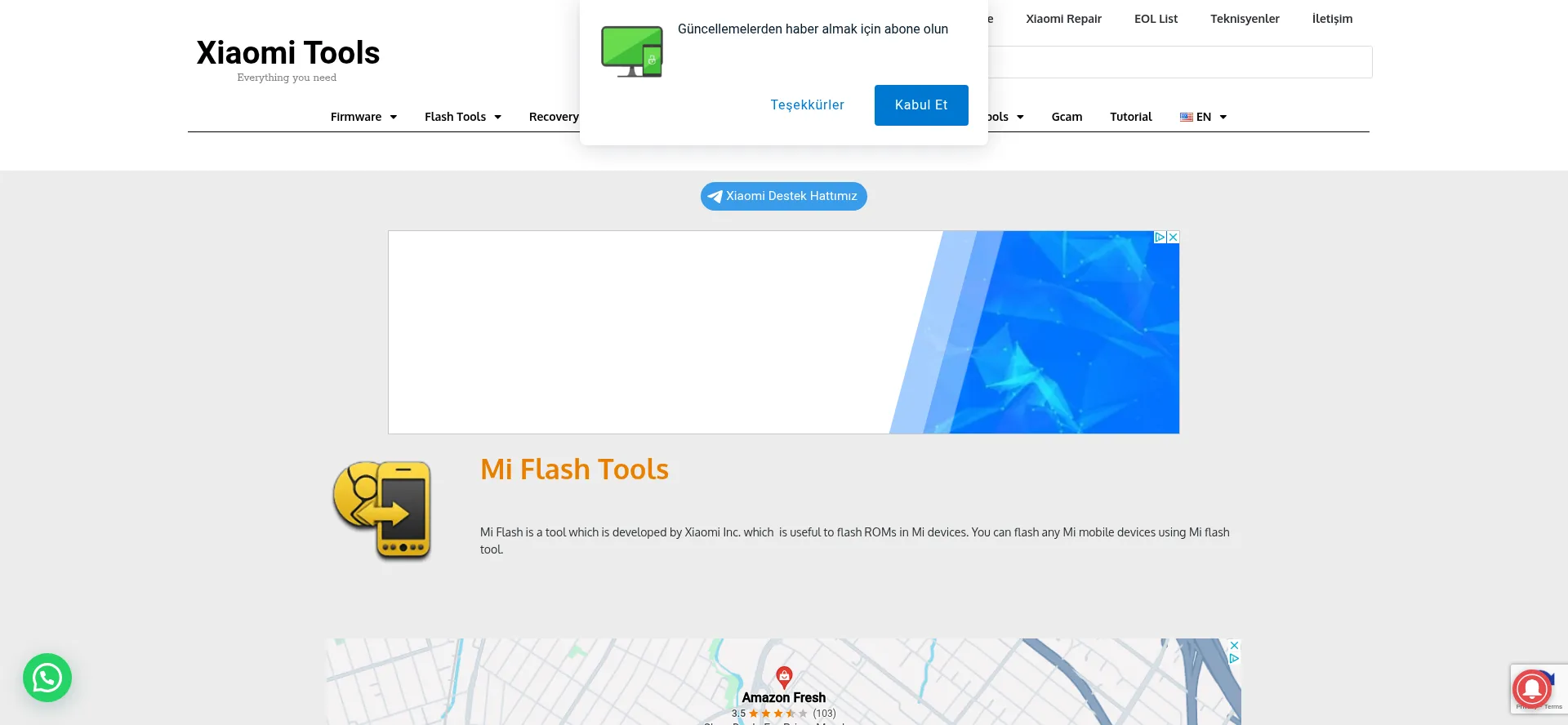
Task: Click the notification popup monitor icon
Action: click(x=632, y=51)
